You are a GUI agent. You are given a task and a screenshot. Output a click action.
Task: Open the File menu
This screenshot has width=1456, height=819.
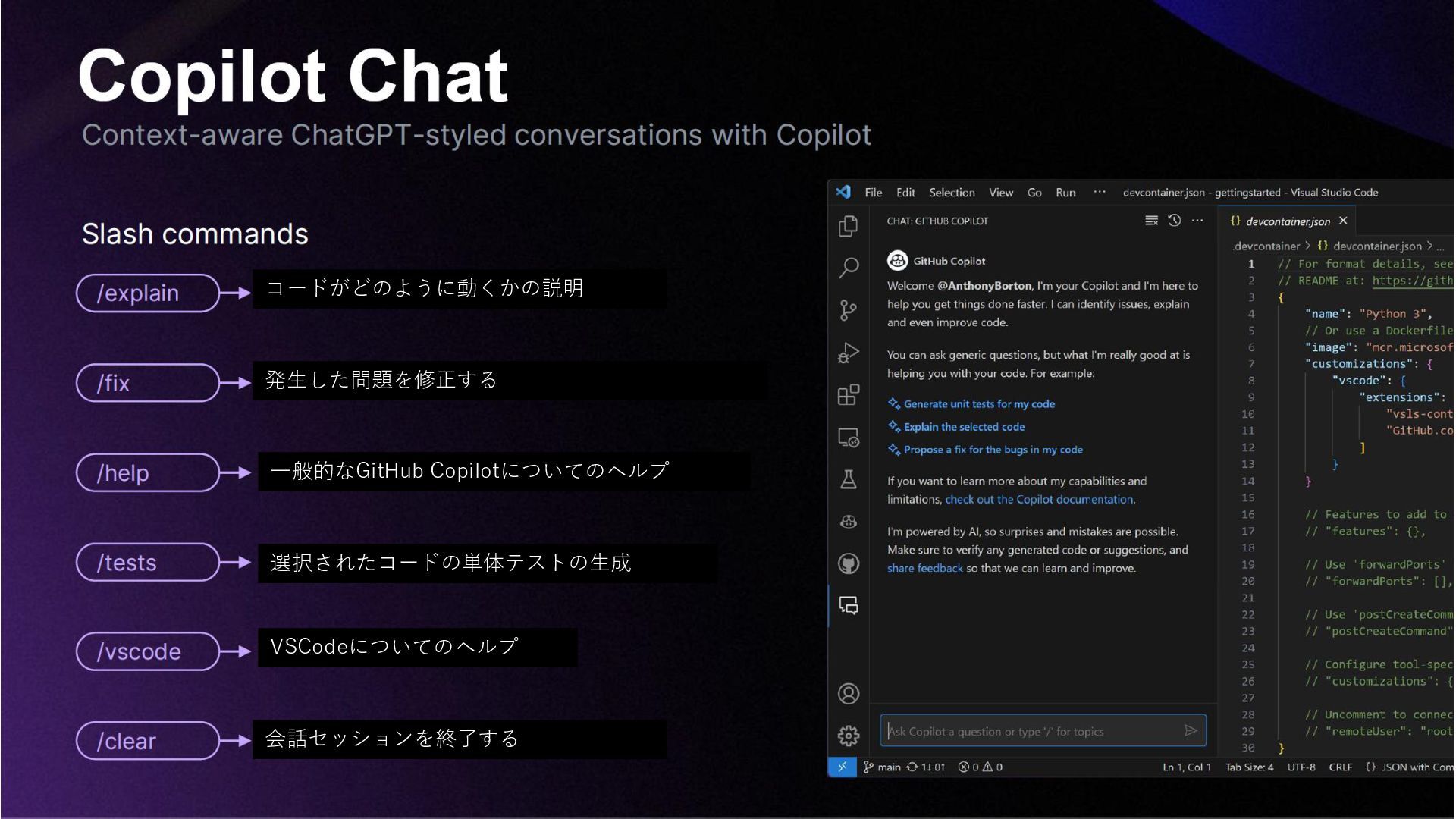[874, 193]
